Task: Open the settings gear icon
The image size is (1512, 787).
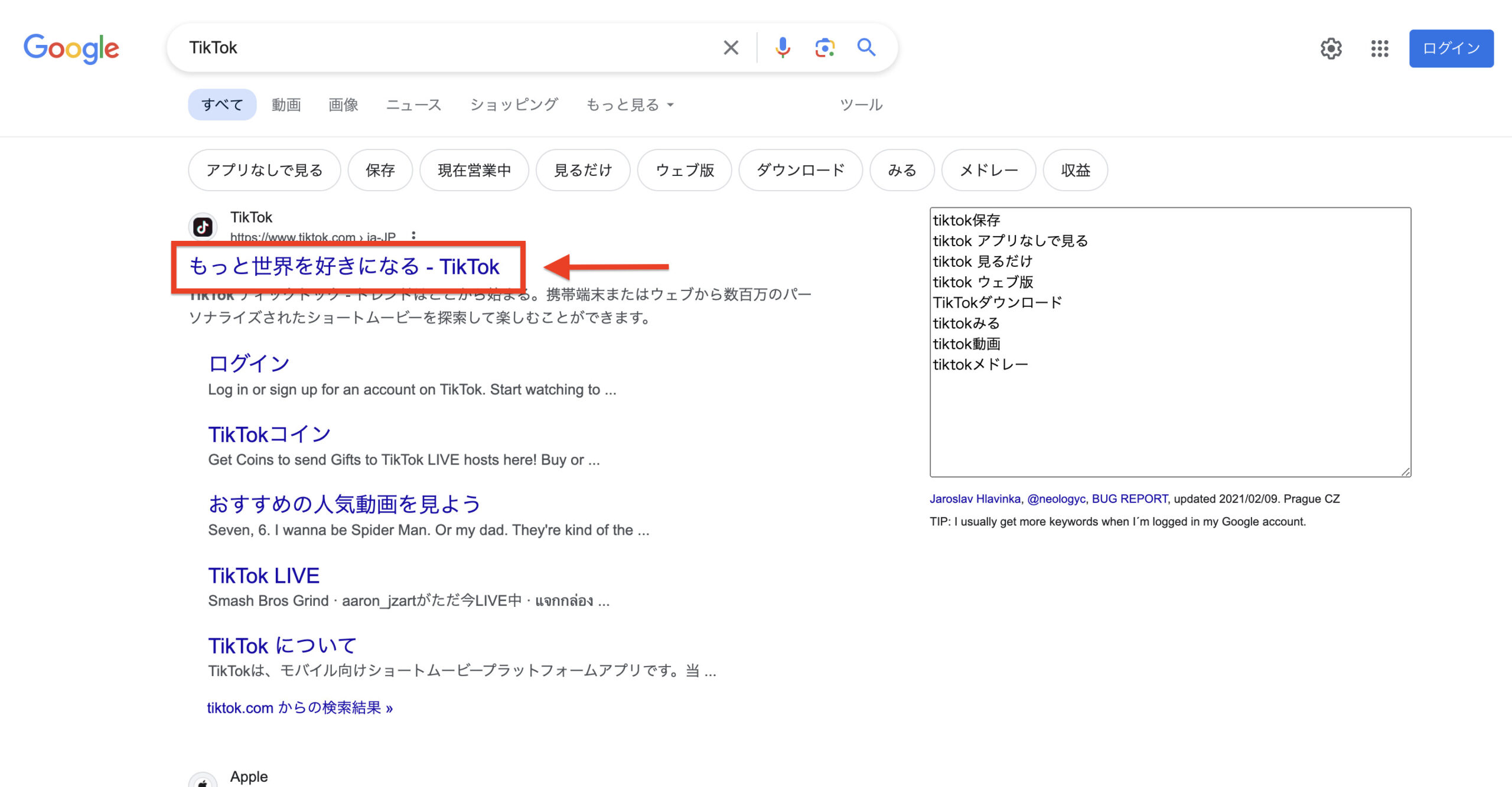Action: (1331, 48)
